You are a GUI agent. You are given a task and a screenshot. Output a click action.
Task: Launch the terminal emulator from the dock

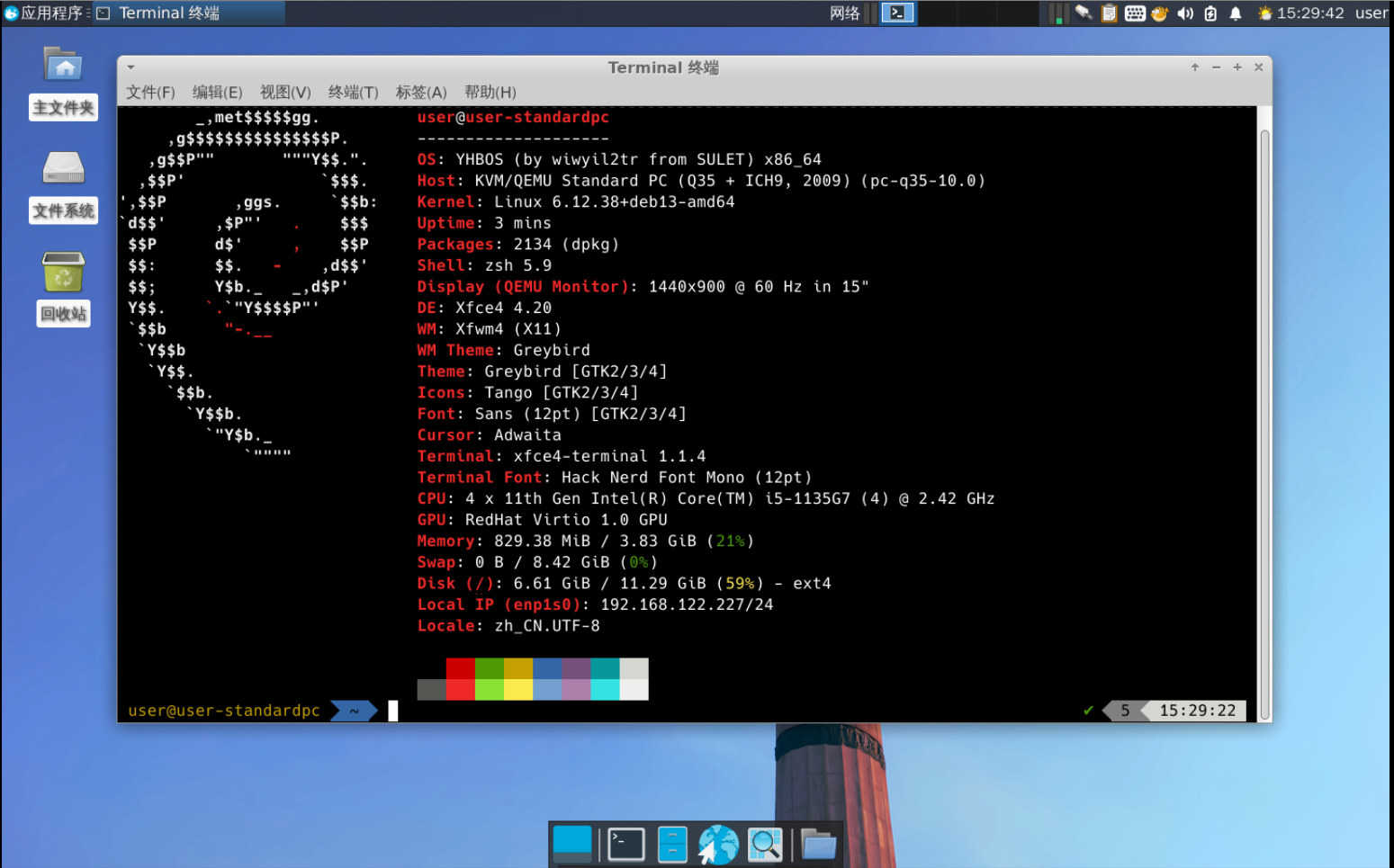point(625,845)
